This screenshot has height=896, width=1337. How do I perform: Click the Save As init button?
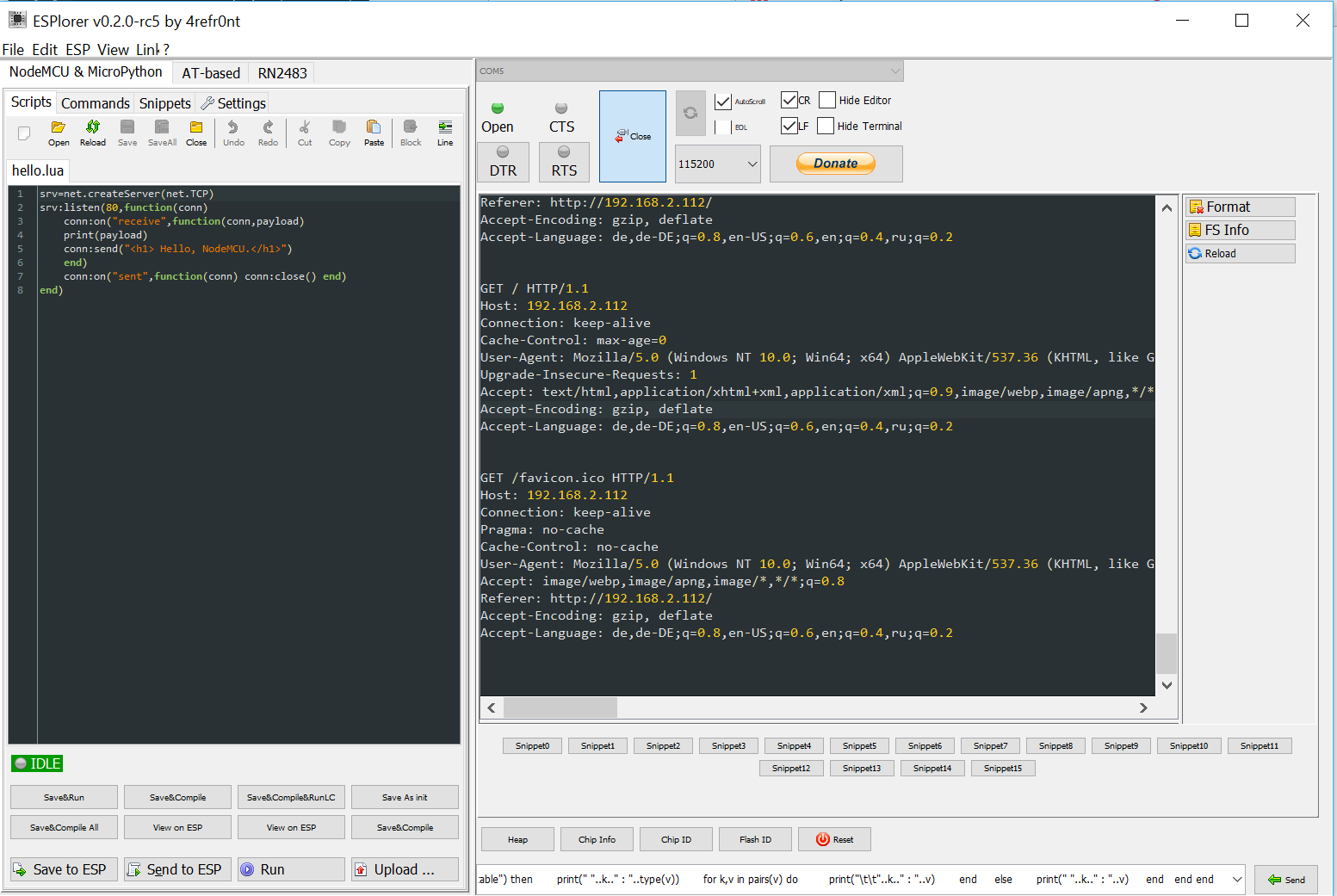pos(405,797)
